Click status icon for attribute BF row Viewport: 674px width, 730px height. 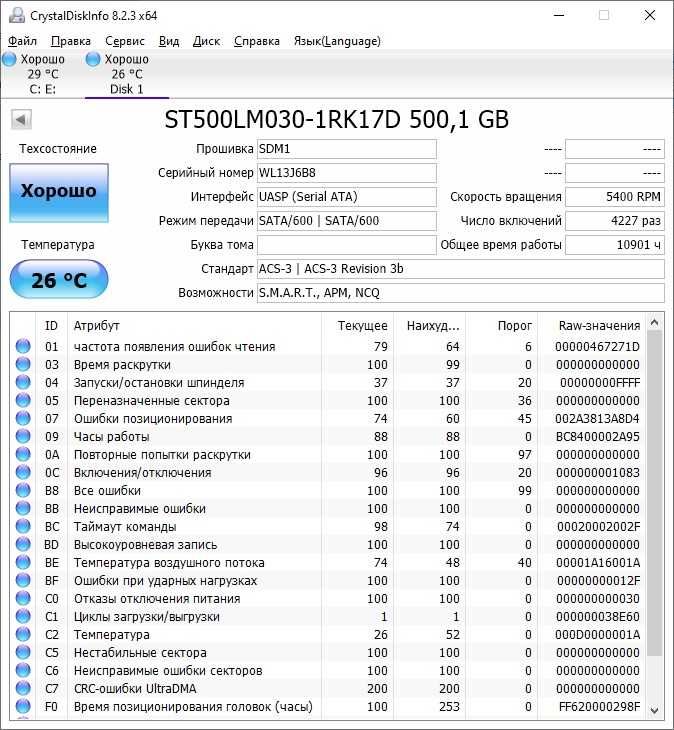(23, 580)
